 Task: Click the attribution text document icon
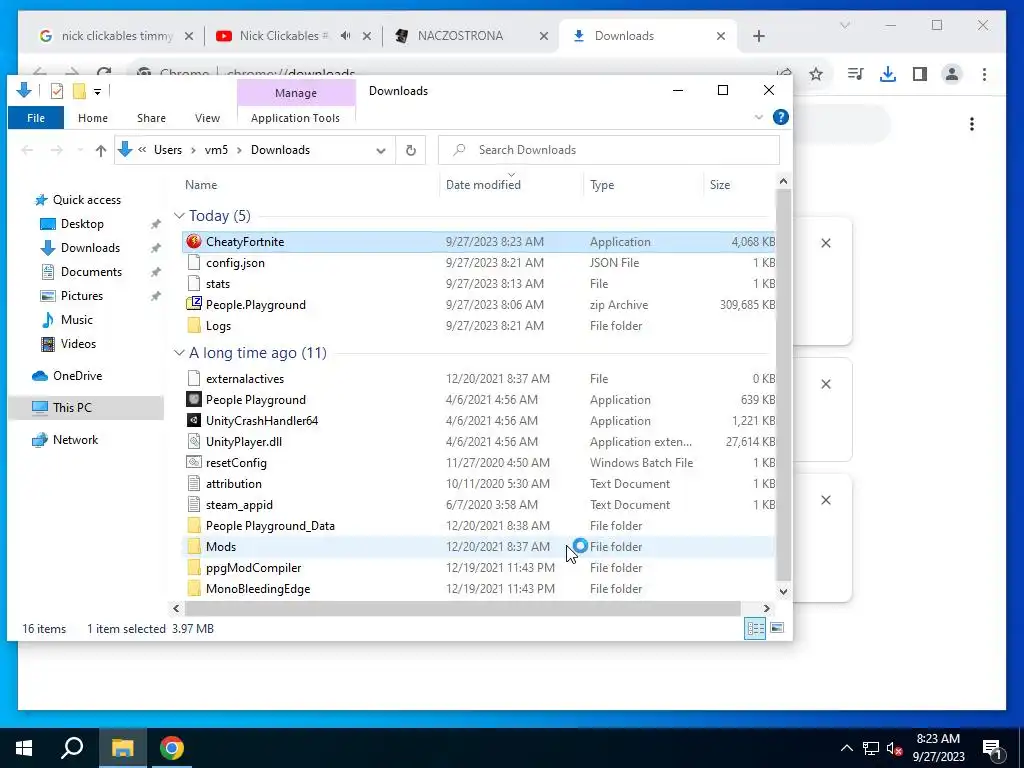coord(193,483)
